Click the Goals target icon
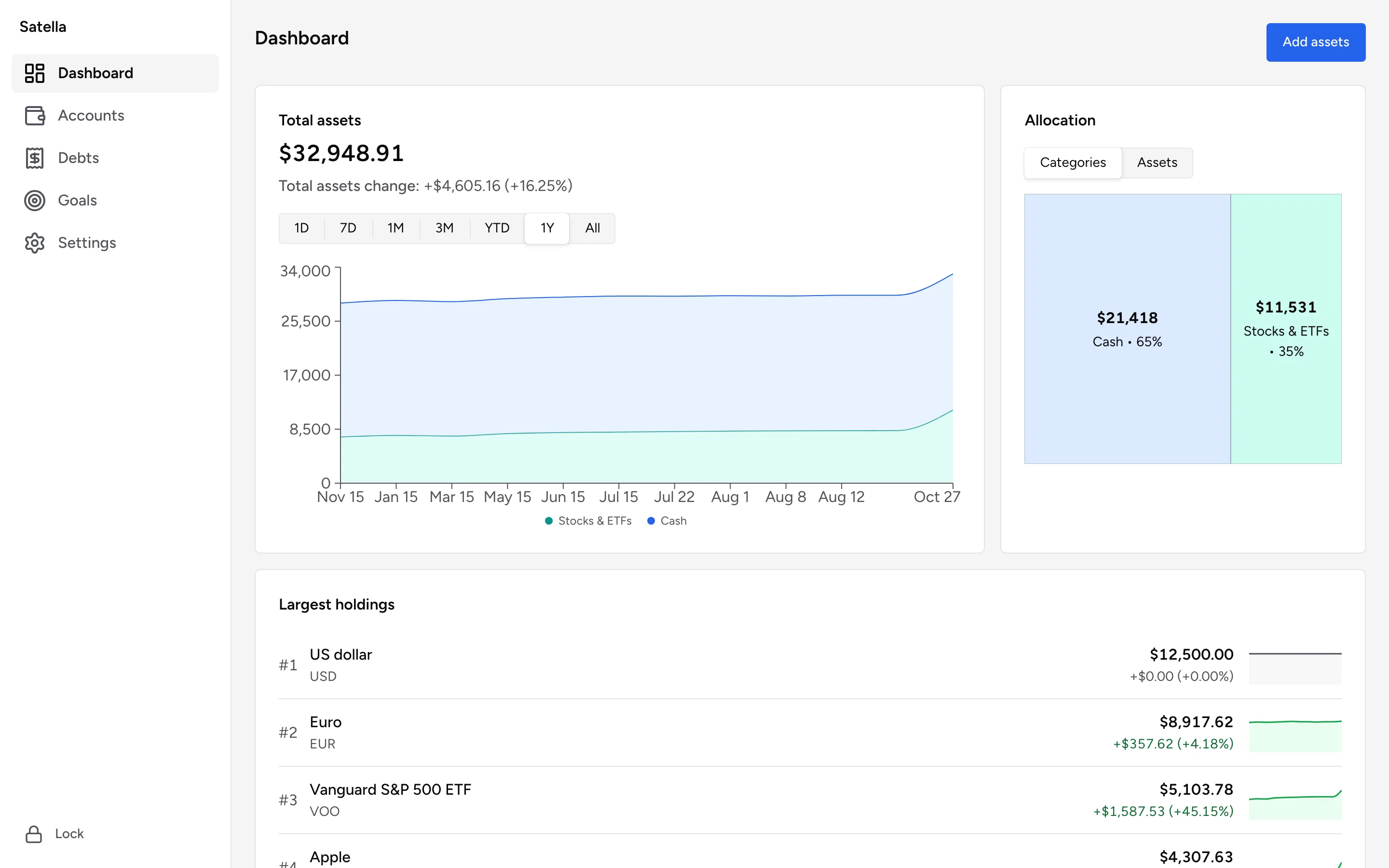 pos(34,200)
